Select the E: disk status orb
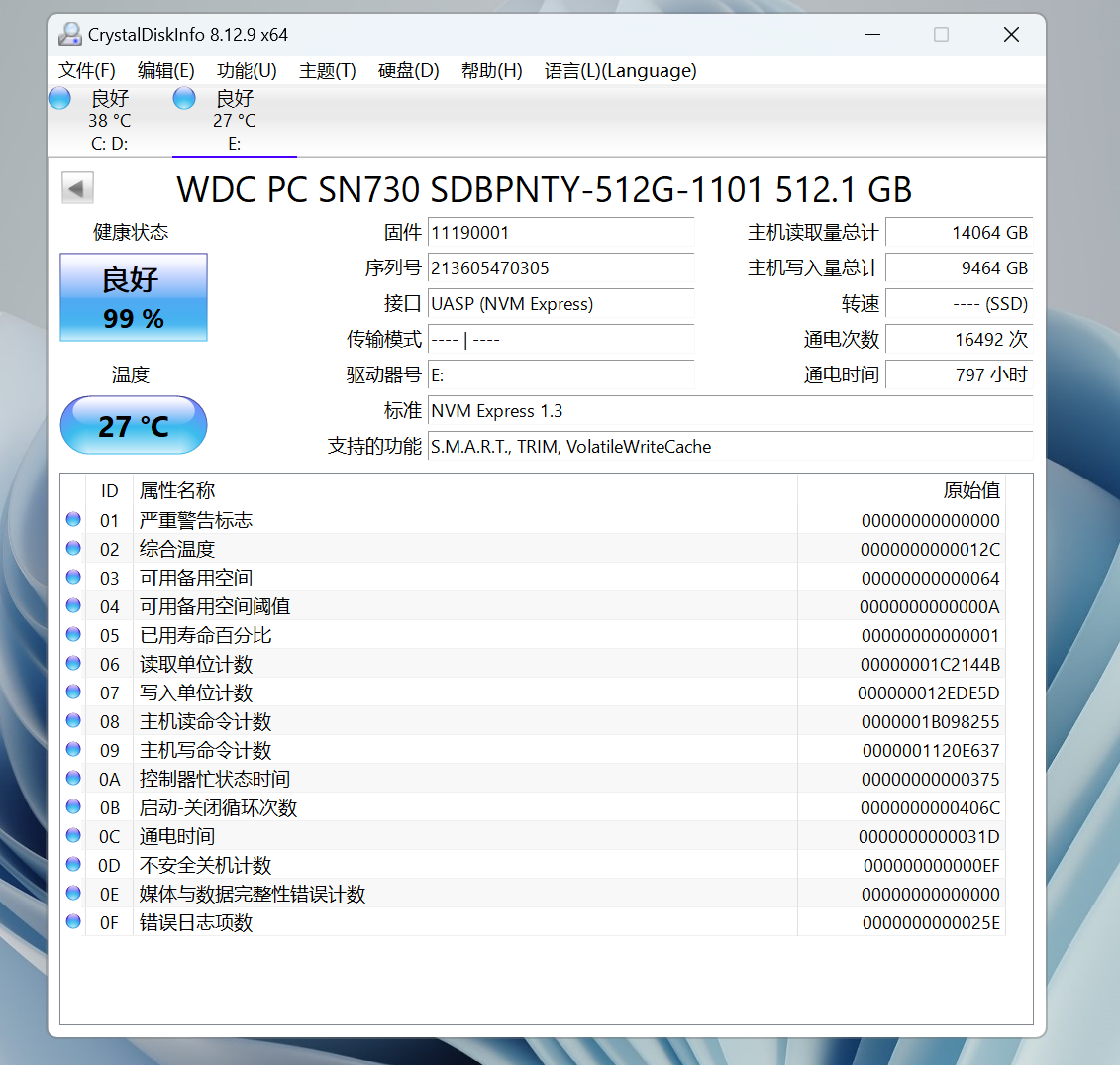The height and width of the screenshot is (1065, 1120). (184, 98)
